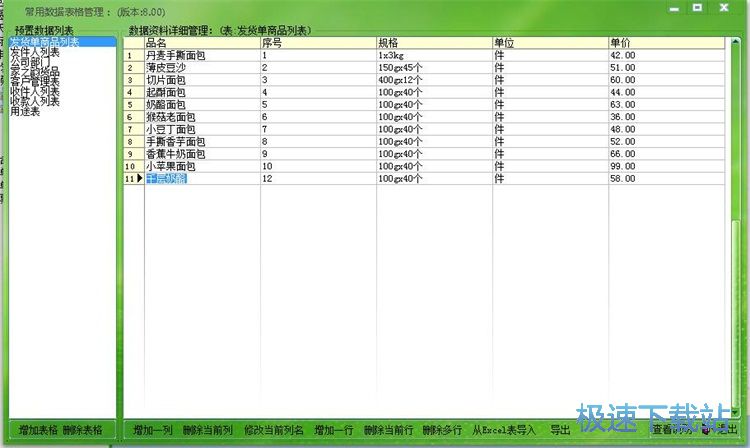The width and height of the screenshot is (750, 448).
Task: Select the 起酥面包 cell
Action: pos(202,92)
